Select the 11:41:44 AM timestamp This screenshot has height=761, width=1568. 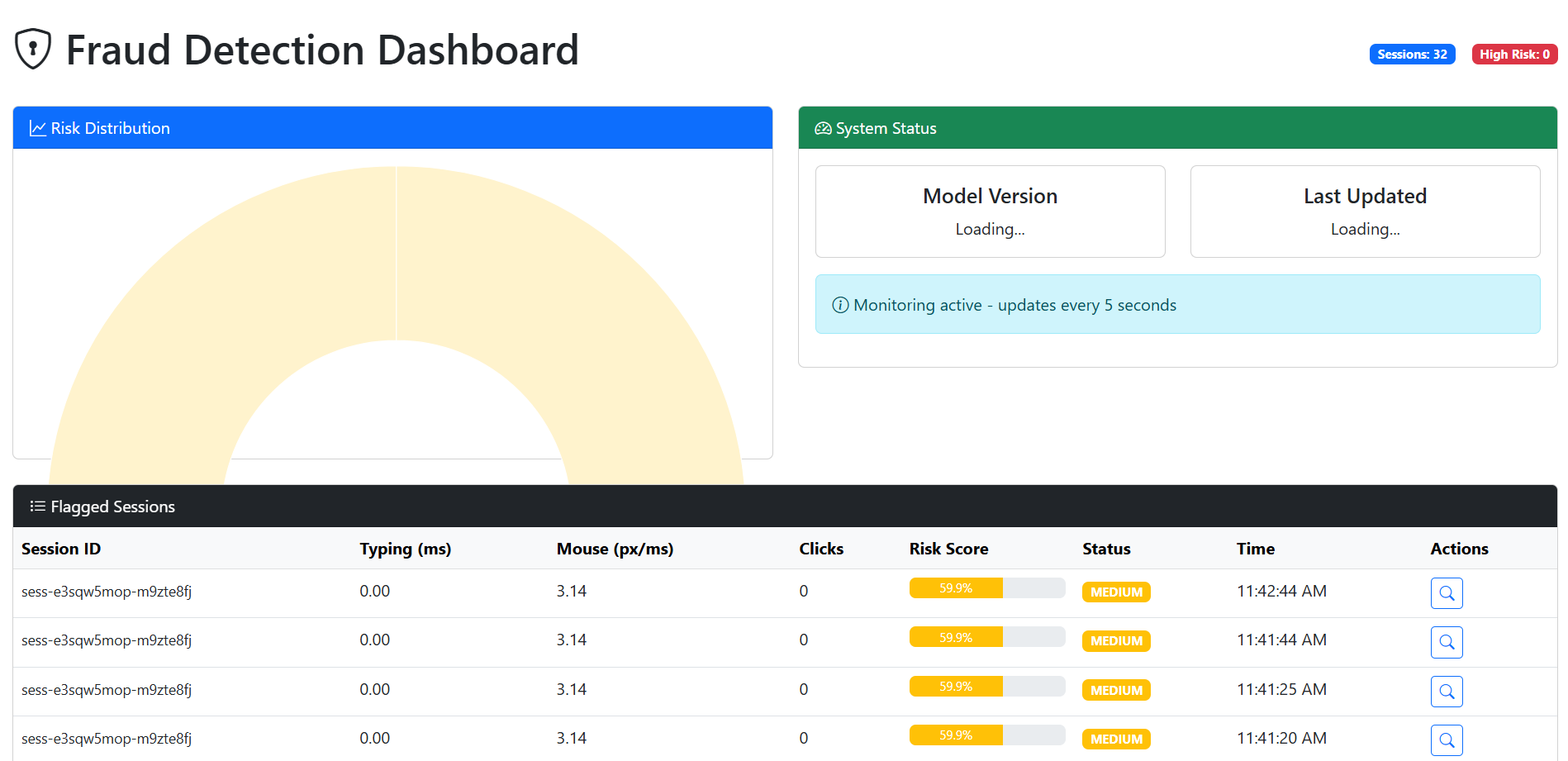[1281, 640]
